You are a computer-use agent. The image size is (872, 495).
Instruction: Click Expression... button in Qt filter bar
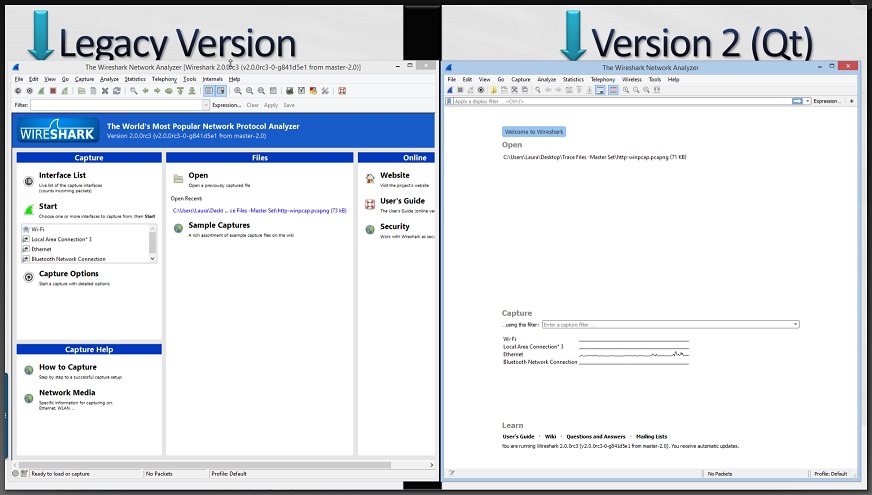point(828,101)
